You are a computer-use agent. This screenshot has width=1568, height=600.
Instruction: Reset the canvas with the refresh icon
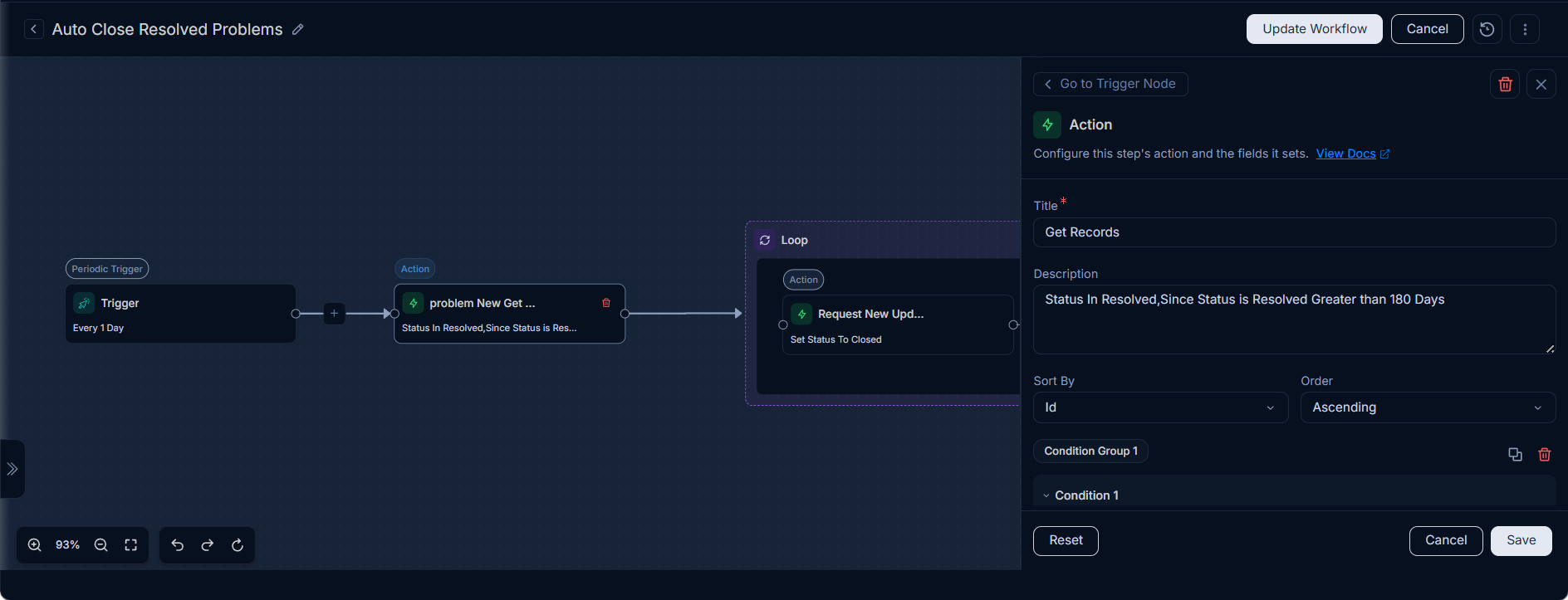tap(238, 545)
